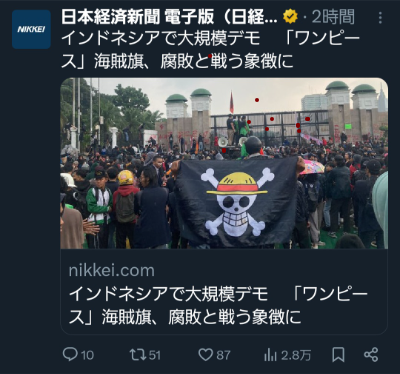Open the three-dot more options menu

click(x=380, y=18)
